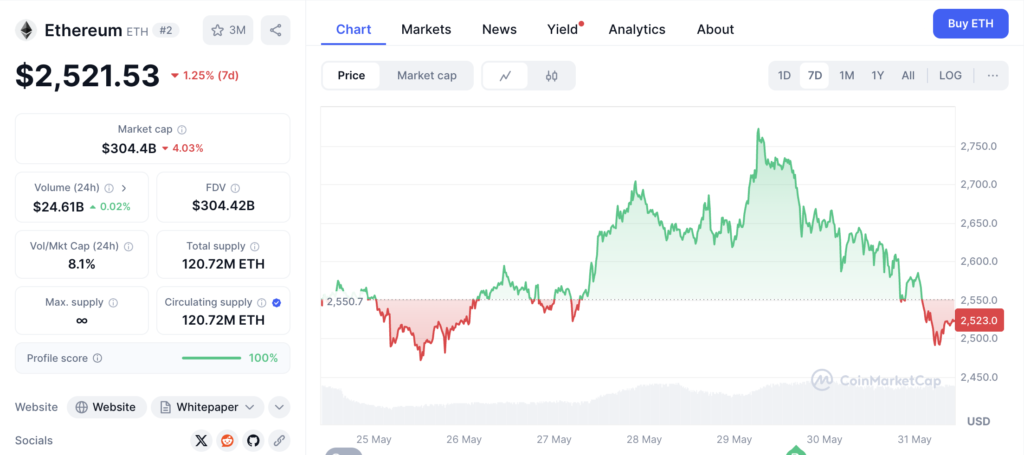The image size is (1024, 455).
Task: Select the 1M time range
Action: coord(846,76)
